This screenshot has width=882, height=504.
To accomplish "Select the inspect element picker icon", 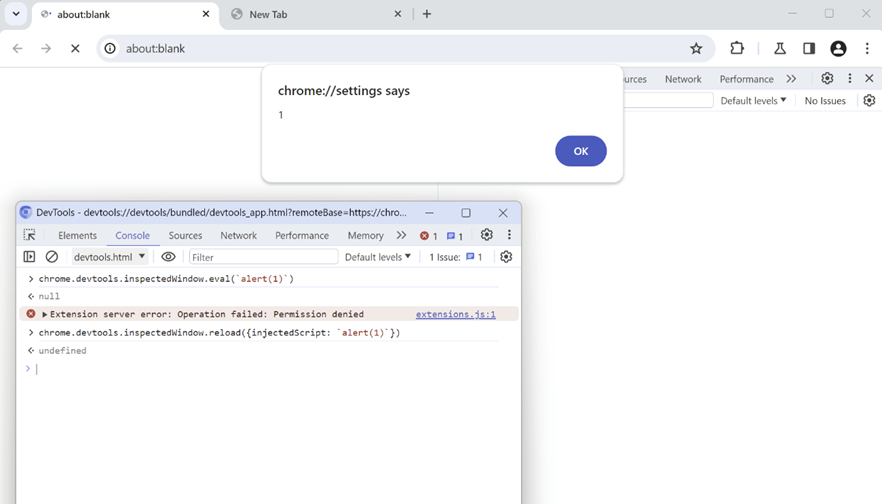I will click(29, 235).
